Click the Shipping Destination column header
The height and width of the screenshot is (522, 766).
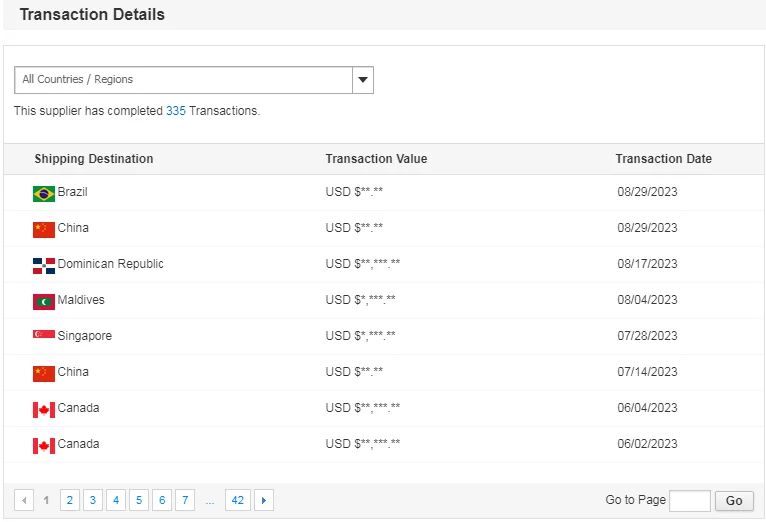[94, 159]
